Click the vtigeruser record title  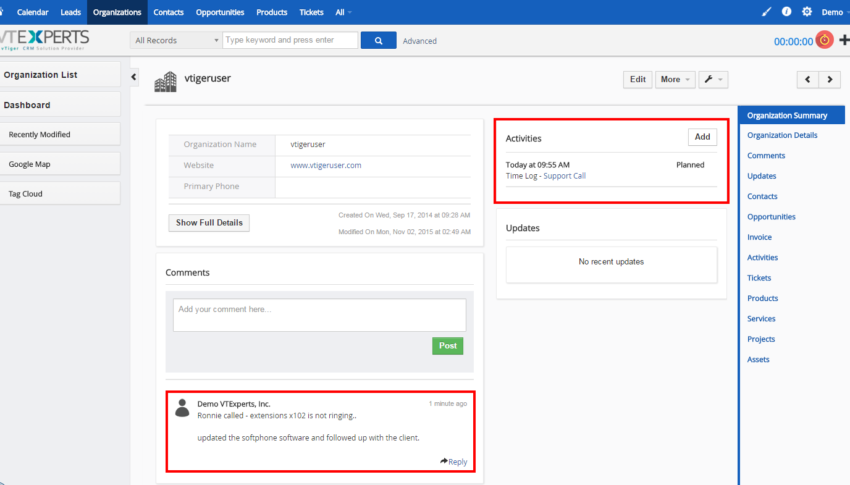coord(208,78)
